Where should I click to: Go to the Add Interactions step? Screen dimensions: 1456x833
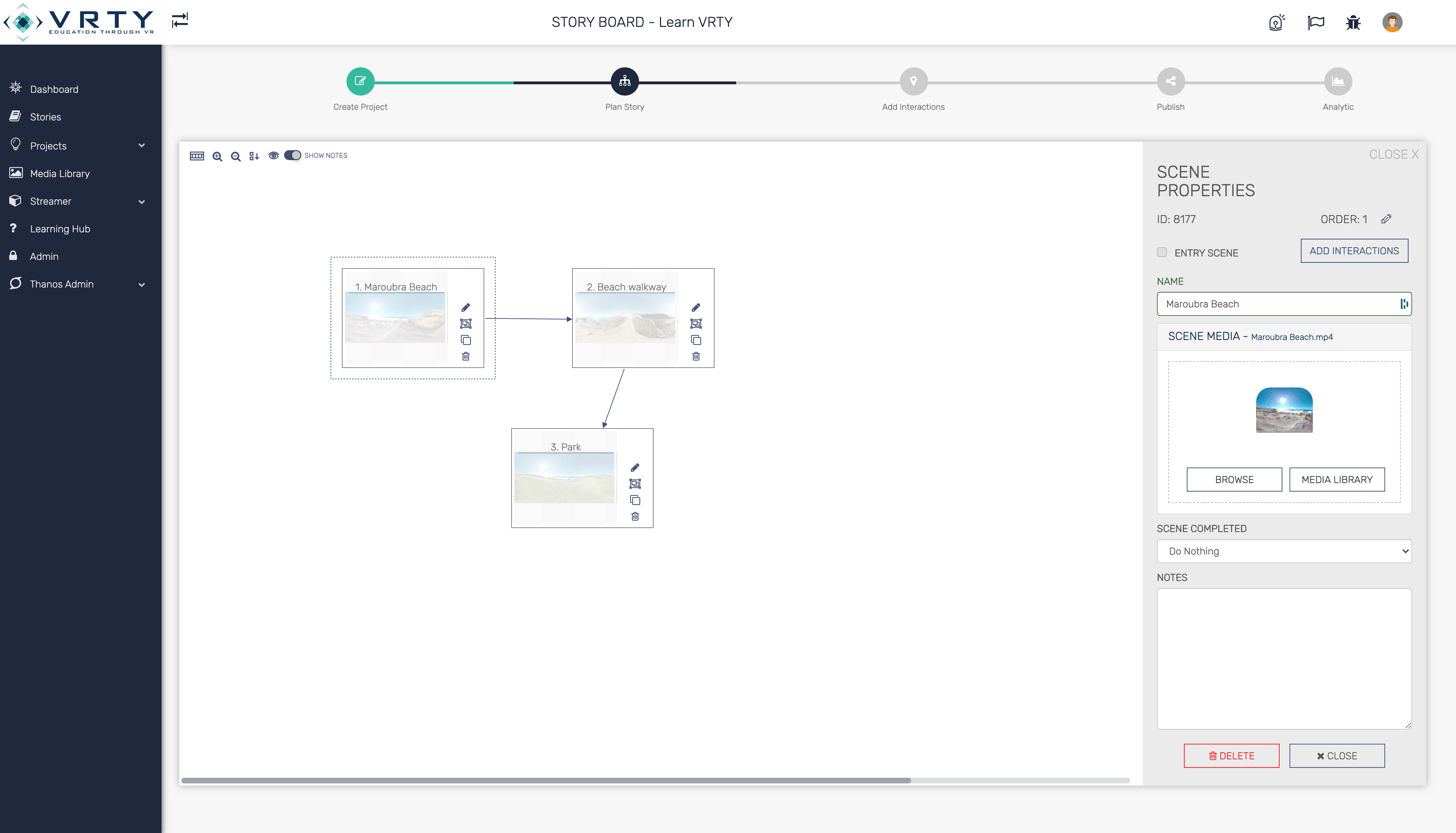(x=913, y=82)
